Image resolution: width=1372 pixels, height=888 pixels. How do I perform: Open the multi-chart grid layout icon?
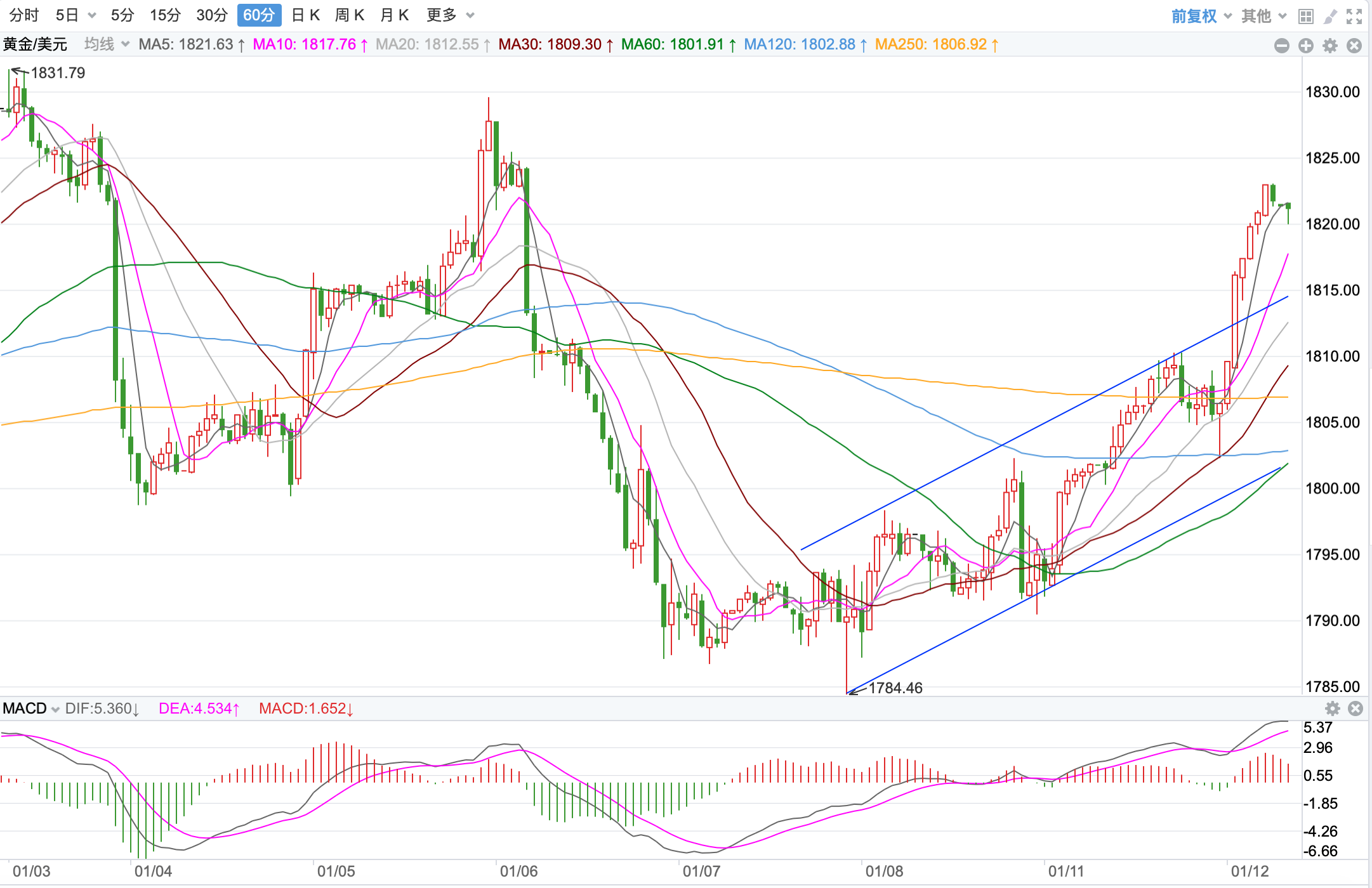click(1306, 16)
